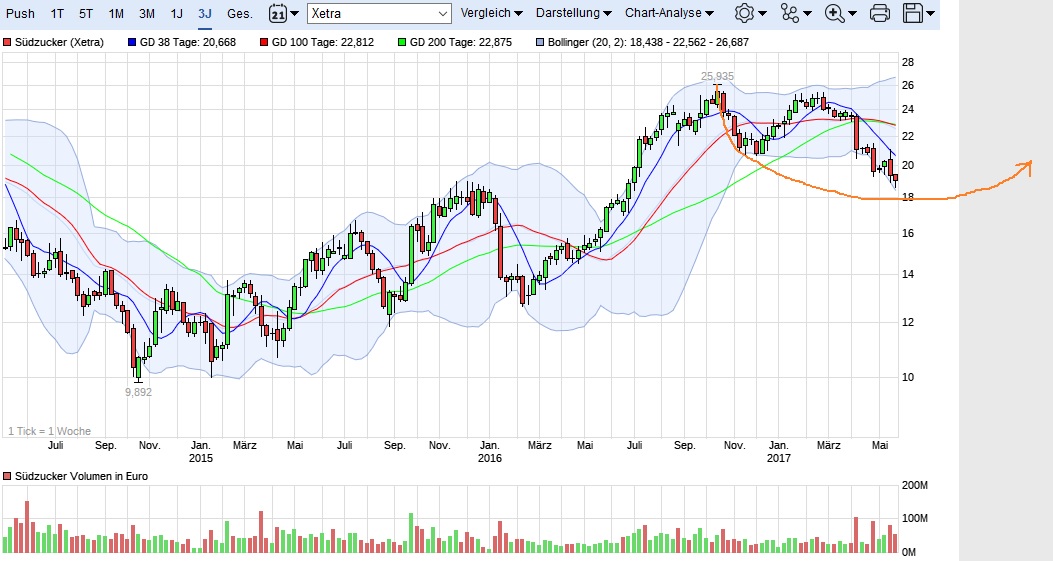The height and width of the screenshot is (561, 1053).
Task: Open the Xetra exchange dropdown
Action: [380, 13]
